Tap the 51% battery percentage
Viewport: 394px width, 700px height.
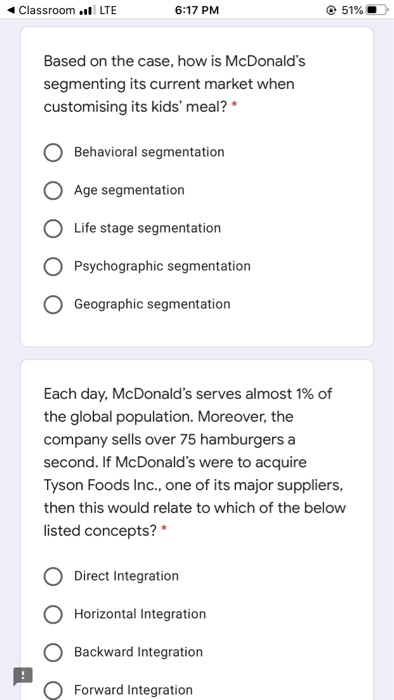tap(352, 10)
